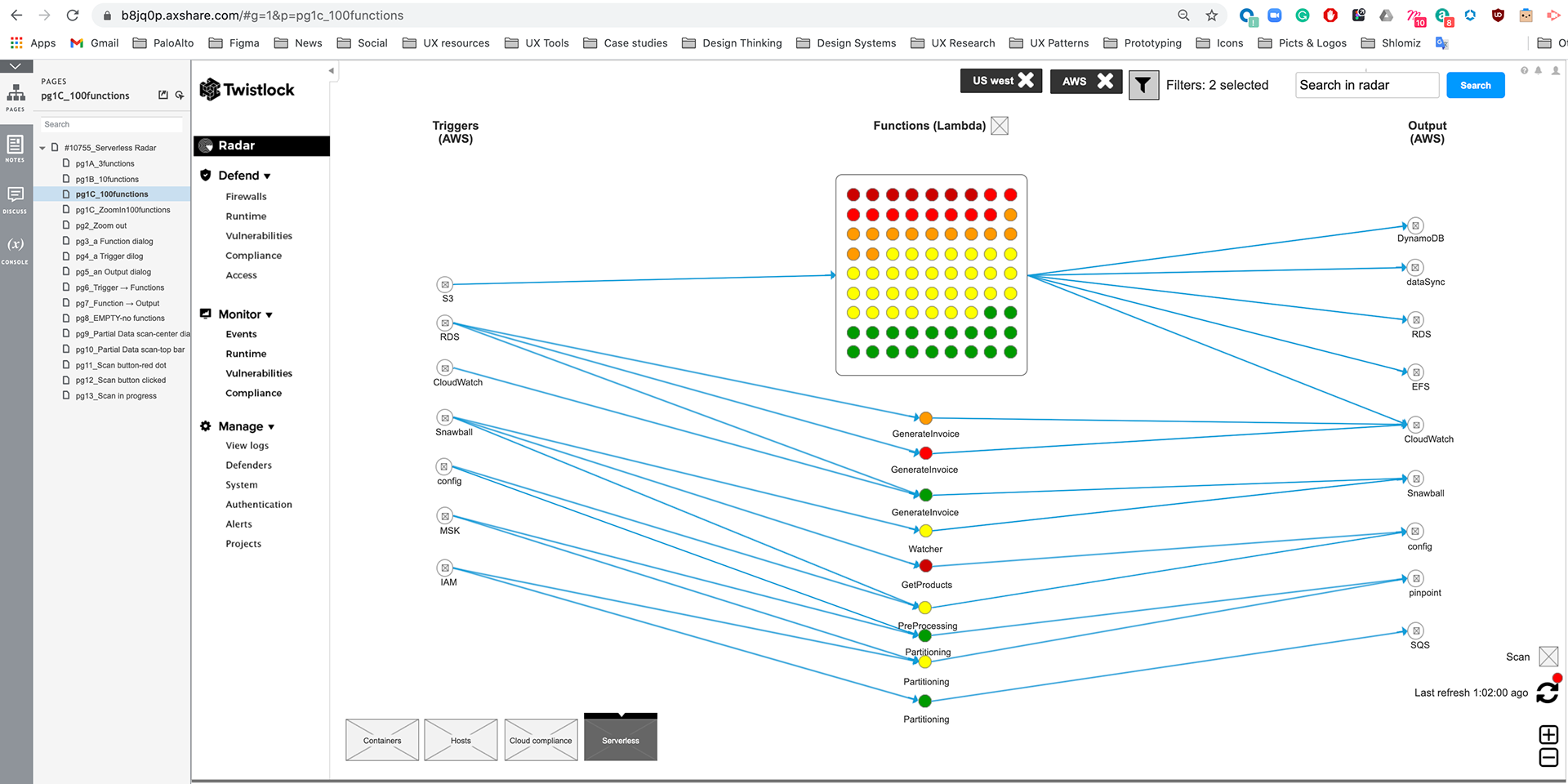Click the Functions (Lambda) placeholder icon
This screenshot has width=1568, height=784.
1000,126
